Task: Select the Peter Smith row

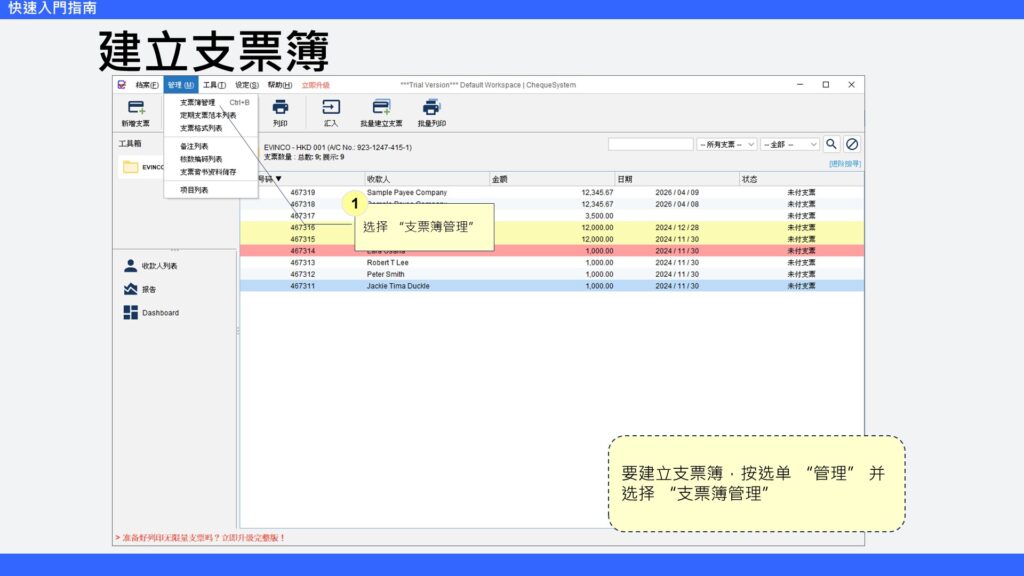Action: pos(552,275)
